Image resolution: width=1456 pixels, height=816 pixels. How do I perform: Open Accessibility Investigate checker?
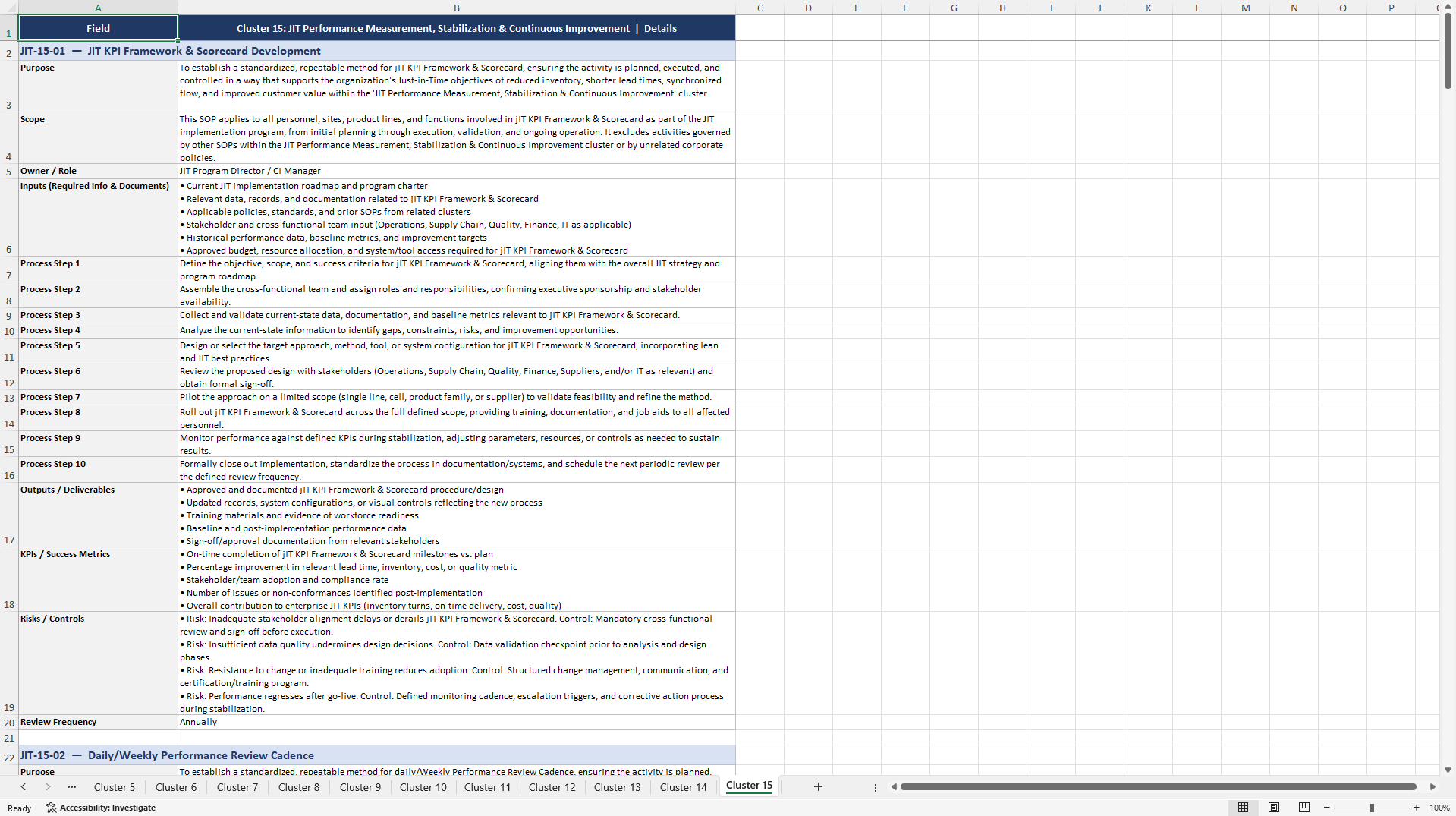tap(101, 808)
